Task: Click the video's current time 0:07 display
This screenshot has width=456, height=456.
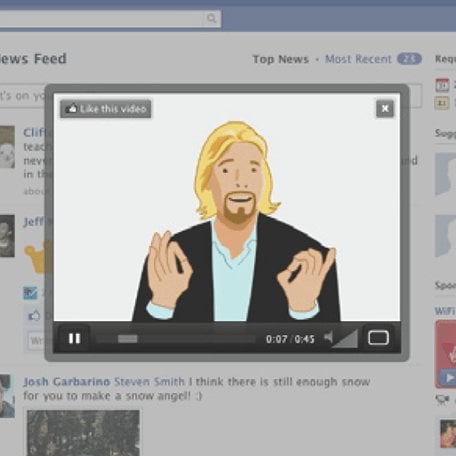Action: click(277, 339)
